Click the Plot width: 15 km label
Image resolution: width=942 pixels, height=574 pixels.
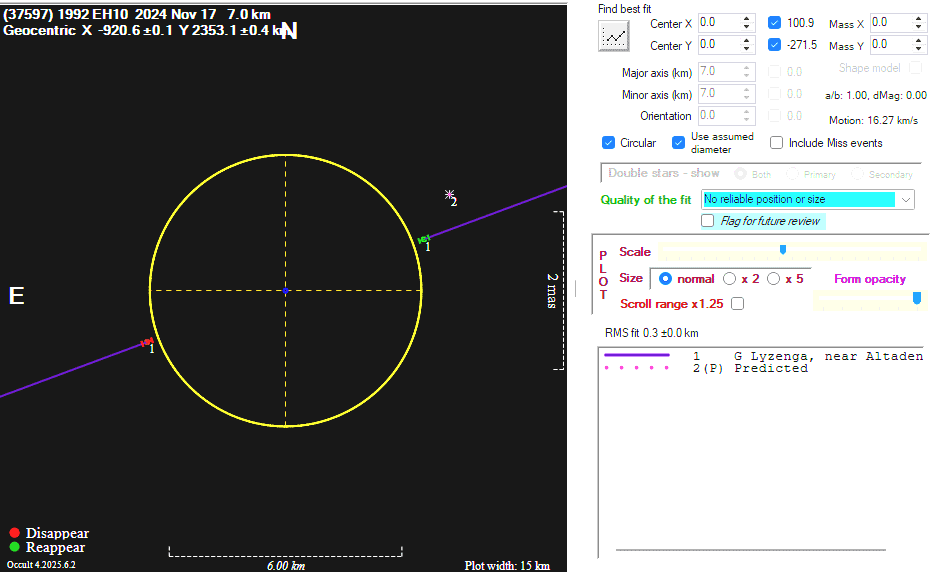point(507,566)
